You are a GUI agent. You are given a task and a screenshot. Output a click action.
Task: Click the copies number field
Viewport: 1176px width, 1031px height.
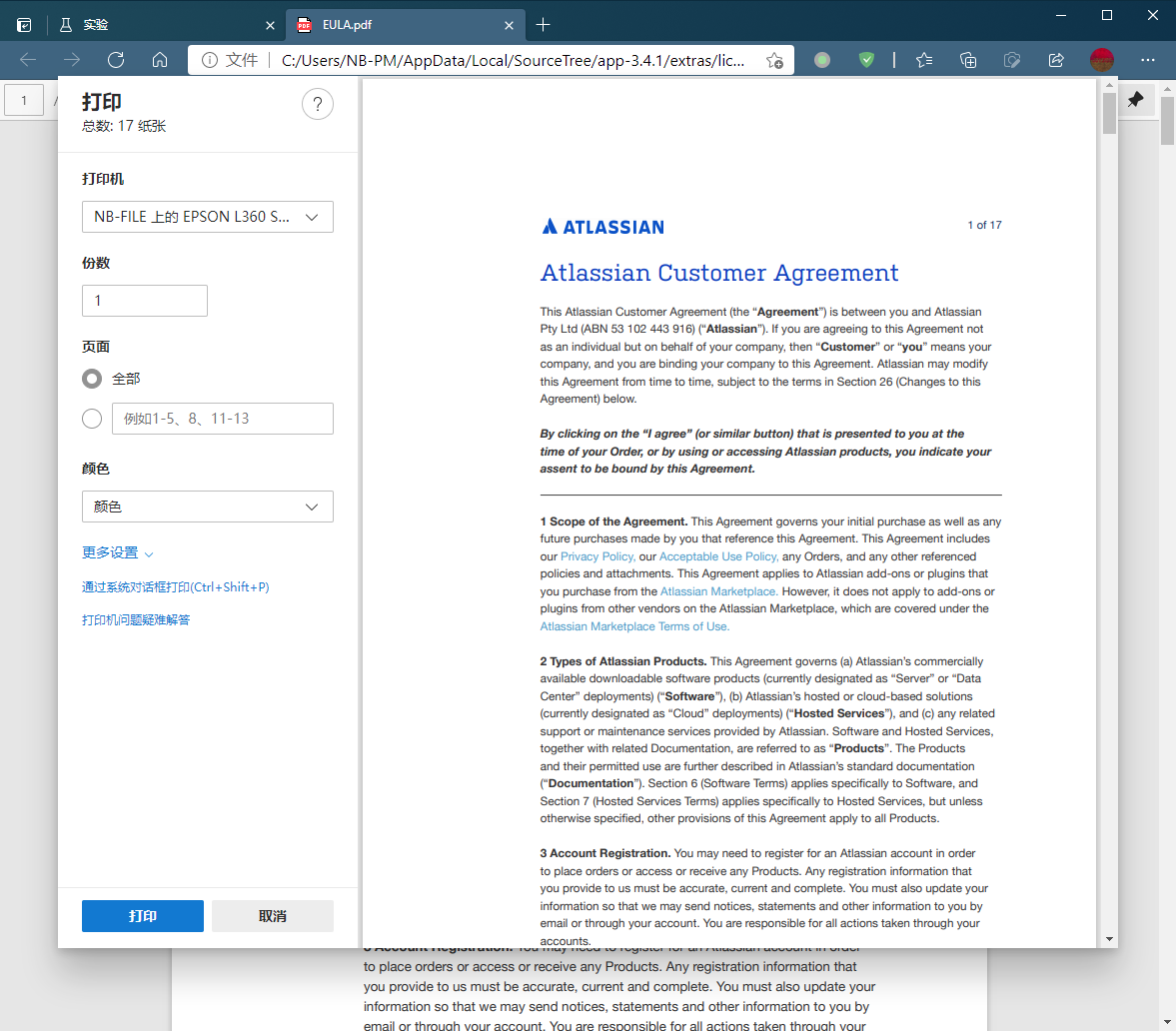(145, 301)
